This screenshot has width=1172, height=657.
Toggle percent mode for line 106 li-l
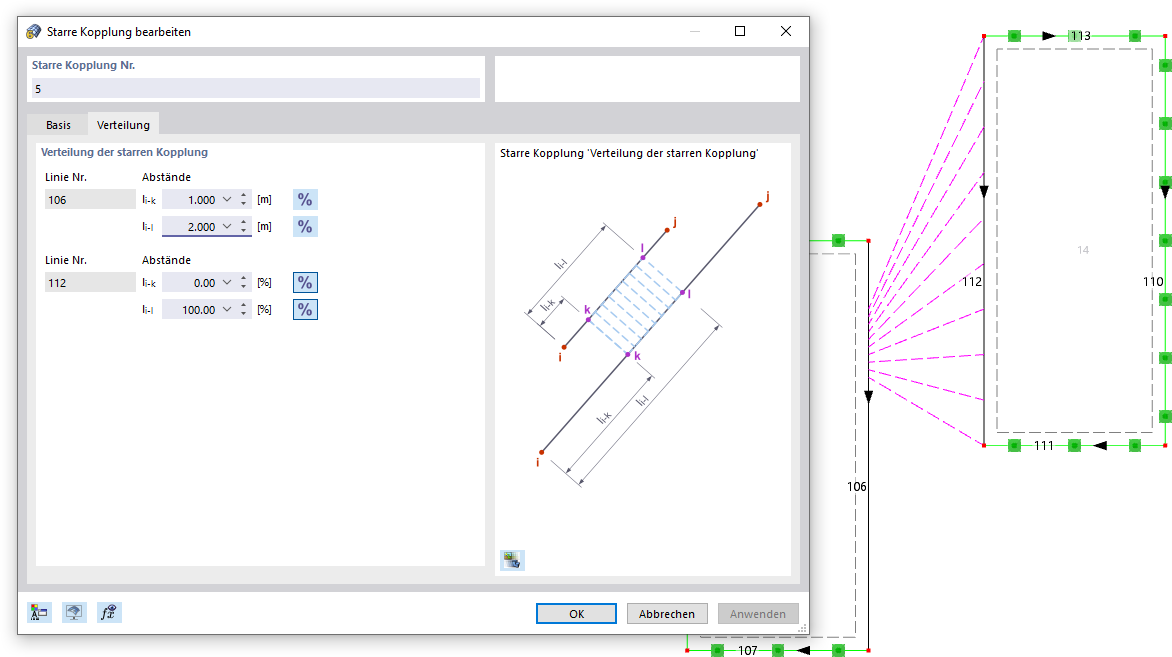pyautogui.click(x=305, y=226)
